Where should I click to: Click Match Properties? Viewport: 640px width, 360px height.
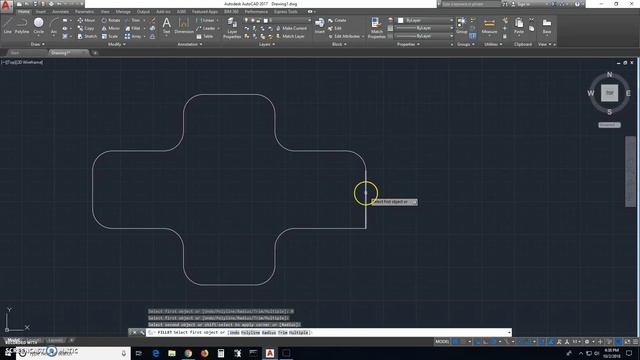[x=376, y=28]
